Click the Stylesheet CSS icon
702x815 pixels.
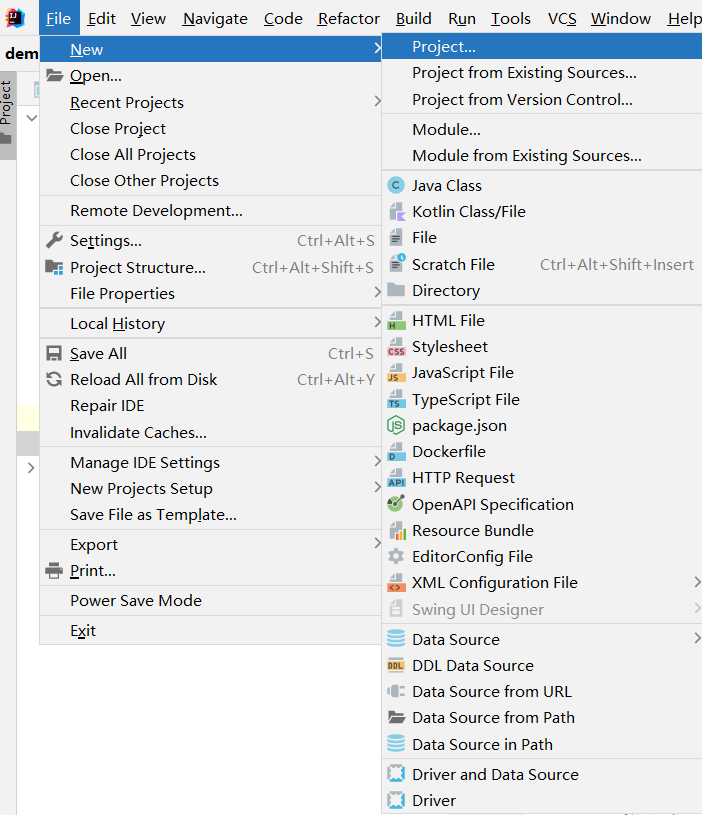coord(396,347)
